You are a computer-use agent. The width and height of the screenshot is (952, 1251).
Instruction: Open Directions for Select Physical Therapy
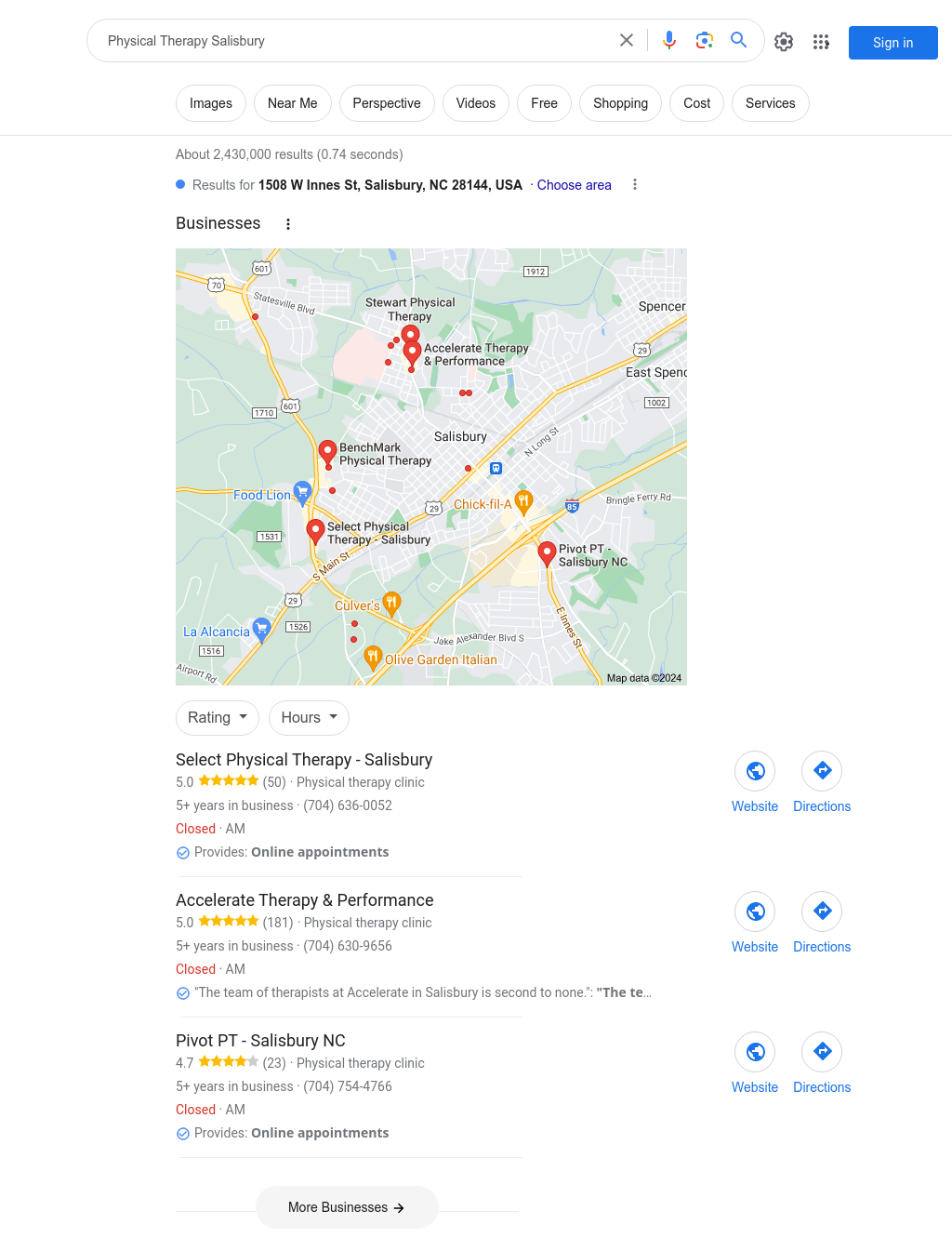pyautogui.click(x=822, y=783)
